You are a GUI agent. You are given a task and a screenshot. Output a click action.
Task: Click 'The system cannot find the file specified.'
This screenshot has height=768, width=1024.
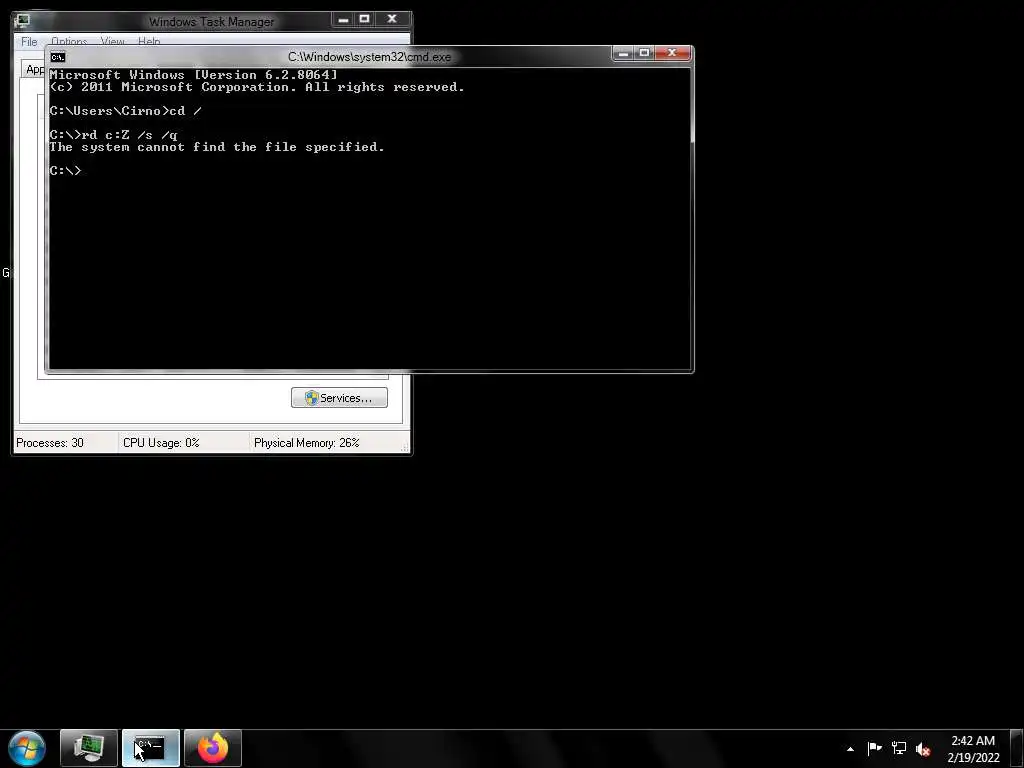point(217,147)
